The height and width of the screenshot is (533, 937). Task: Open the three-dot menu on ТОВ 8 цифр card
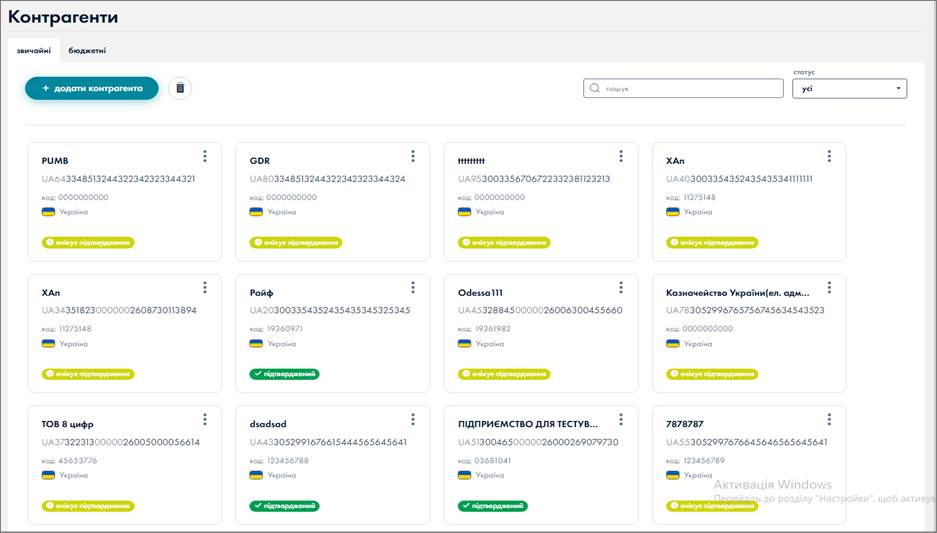(205, 419)
